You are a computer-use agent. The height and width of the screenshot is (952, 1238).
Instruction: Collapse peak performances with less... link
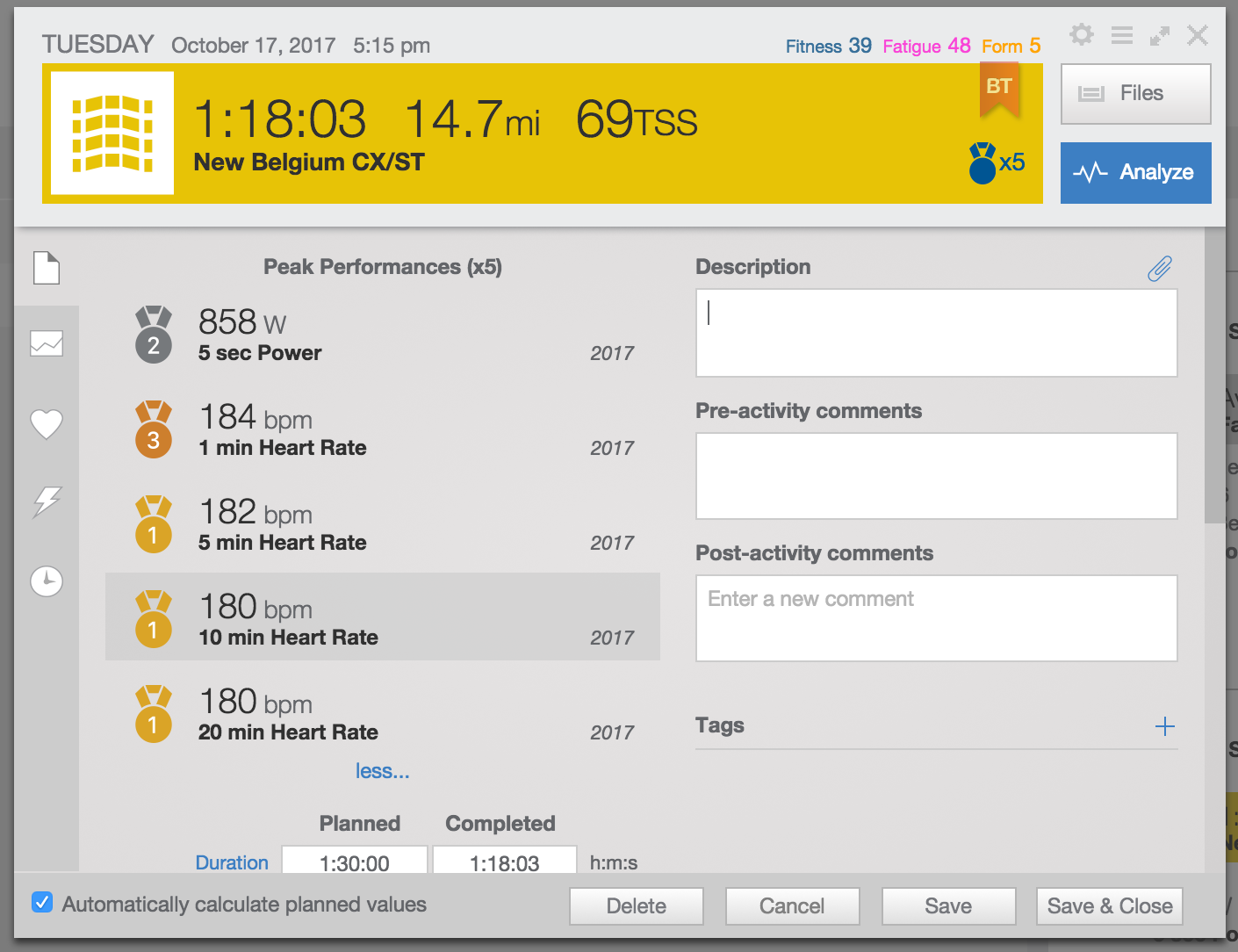tap(383, 771)
